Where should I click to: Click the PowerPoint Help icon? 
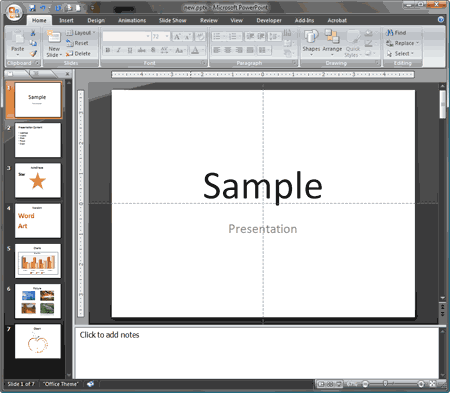click(x=441, y=20)
